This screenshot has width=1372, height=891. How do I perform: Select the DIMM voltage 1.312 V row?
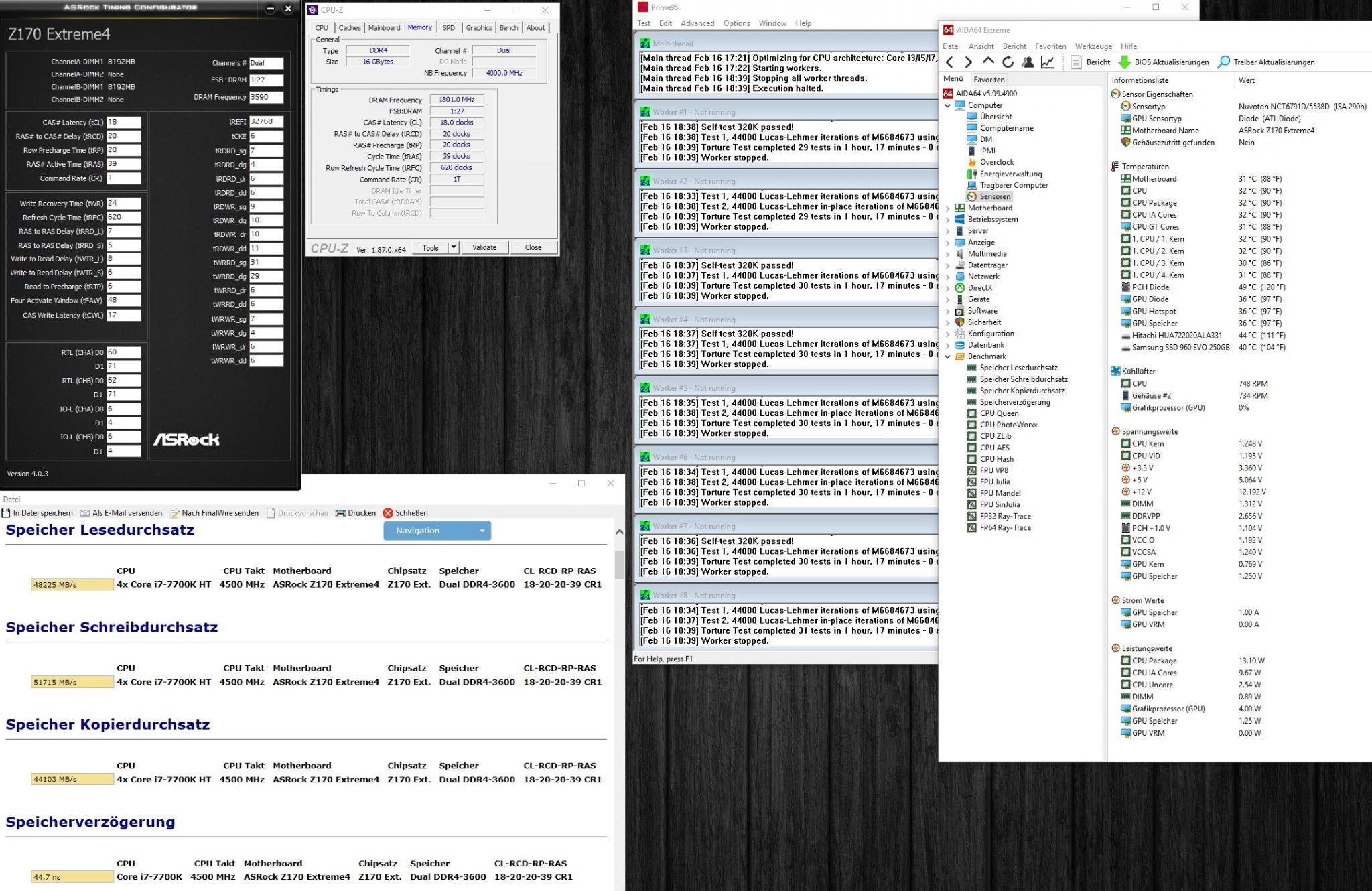coord(1191,504)
